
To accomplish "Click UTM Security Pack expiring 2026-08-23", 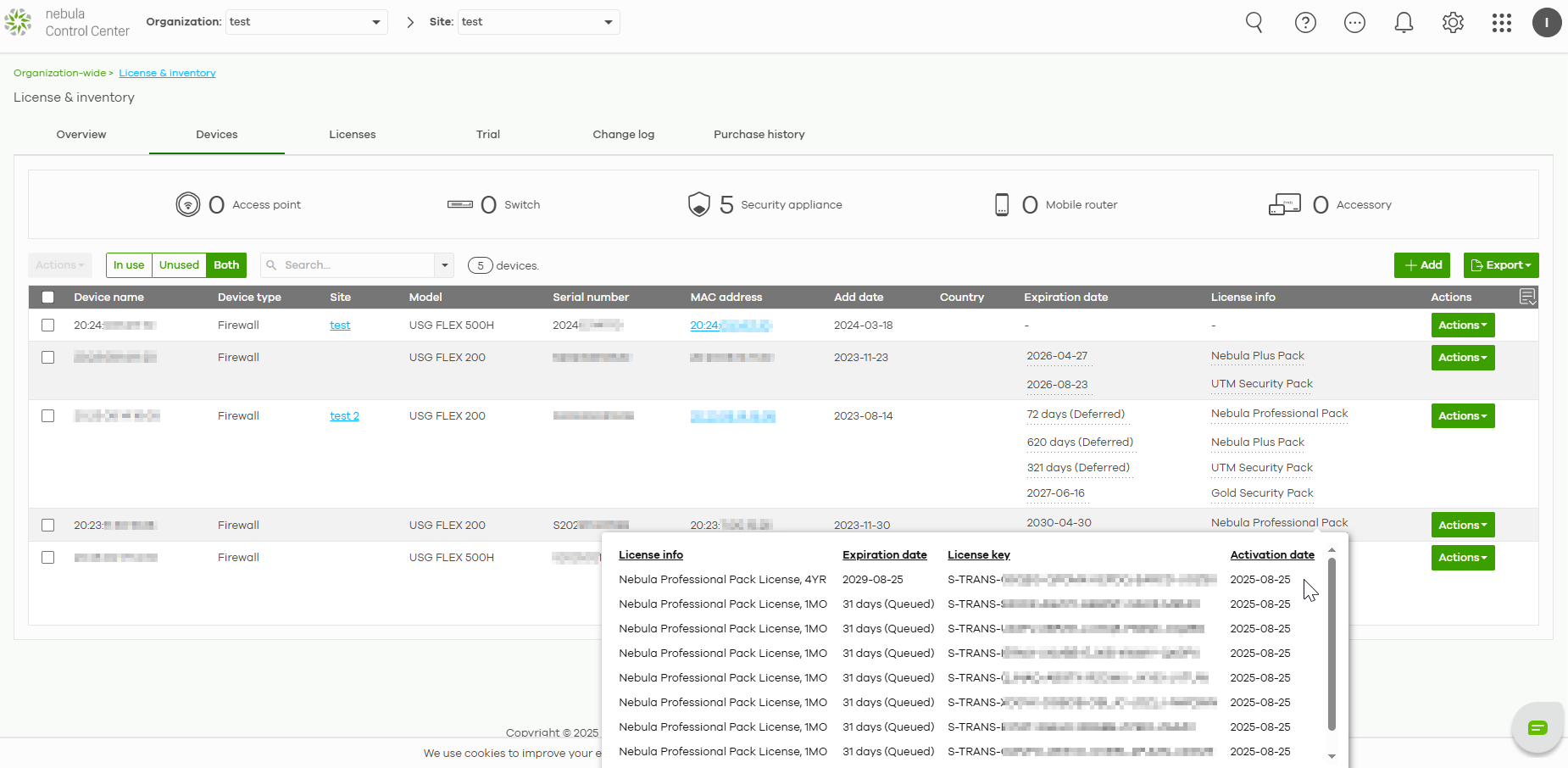I will (1262, 384).
